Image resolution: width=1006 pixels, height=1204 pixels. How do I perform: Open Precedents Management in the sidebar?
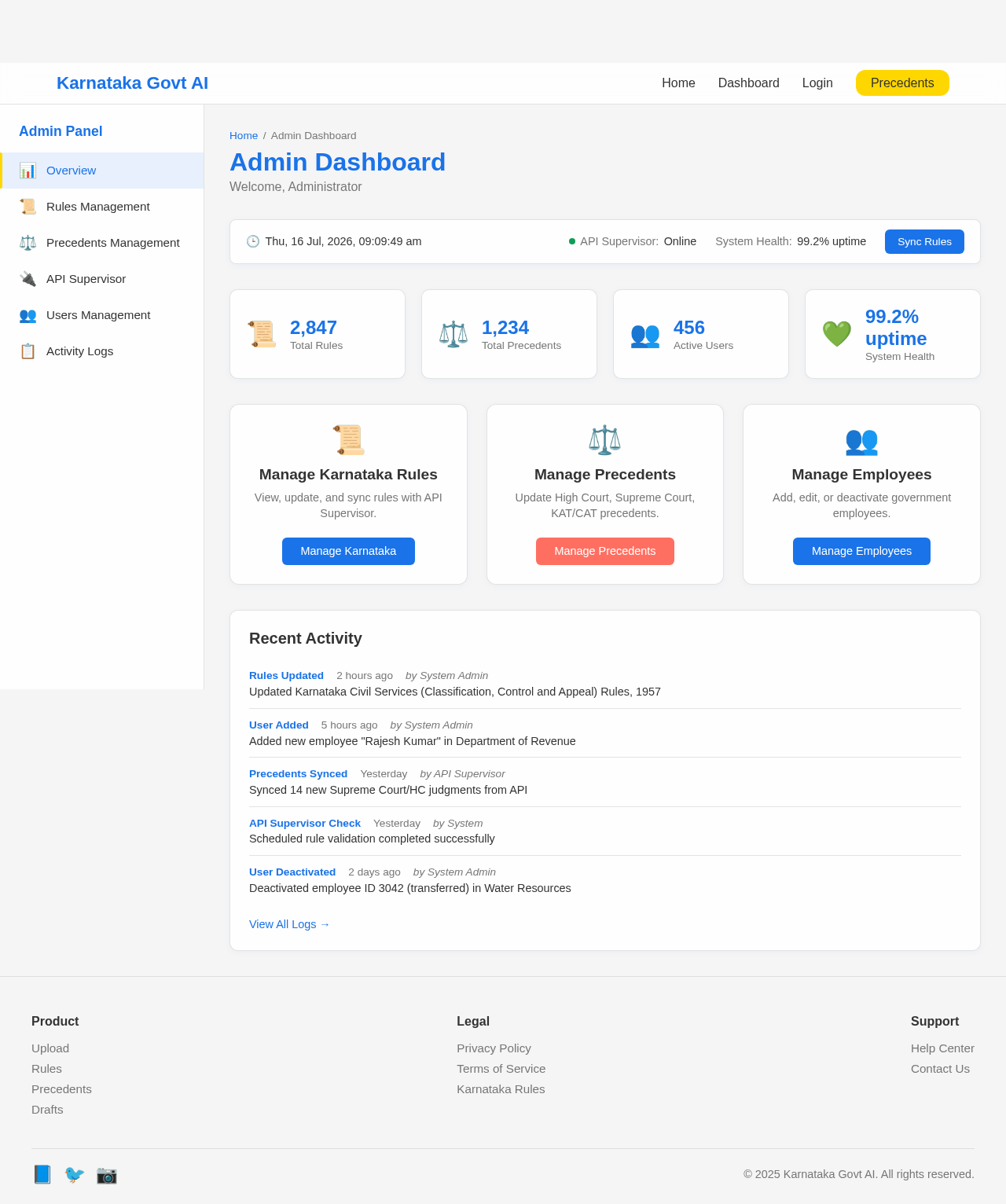[102, 243]
